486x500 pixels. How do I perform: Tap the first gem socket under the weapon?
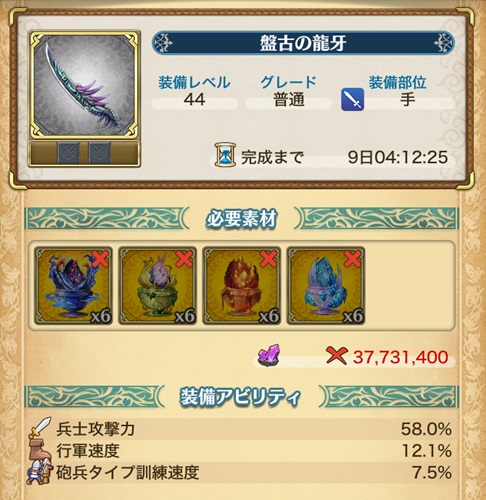(68, 153)
